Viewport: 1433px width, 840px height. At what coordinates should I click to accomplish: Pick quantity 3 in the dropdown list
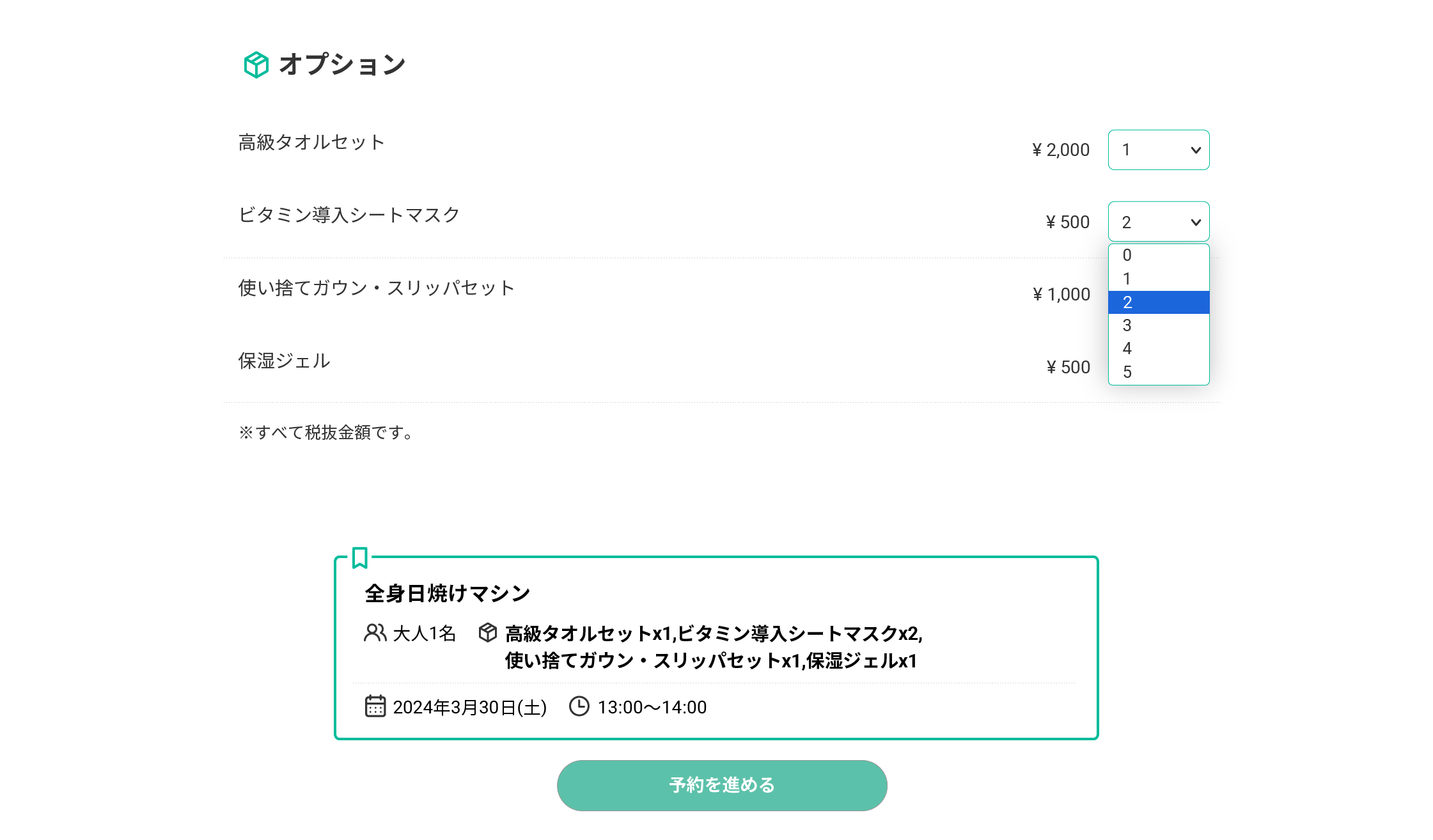point(1158,325)
